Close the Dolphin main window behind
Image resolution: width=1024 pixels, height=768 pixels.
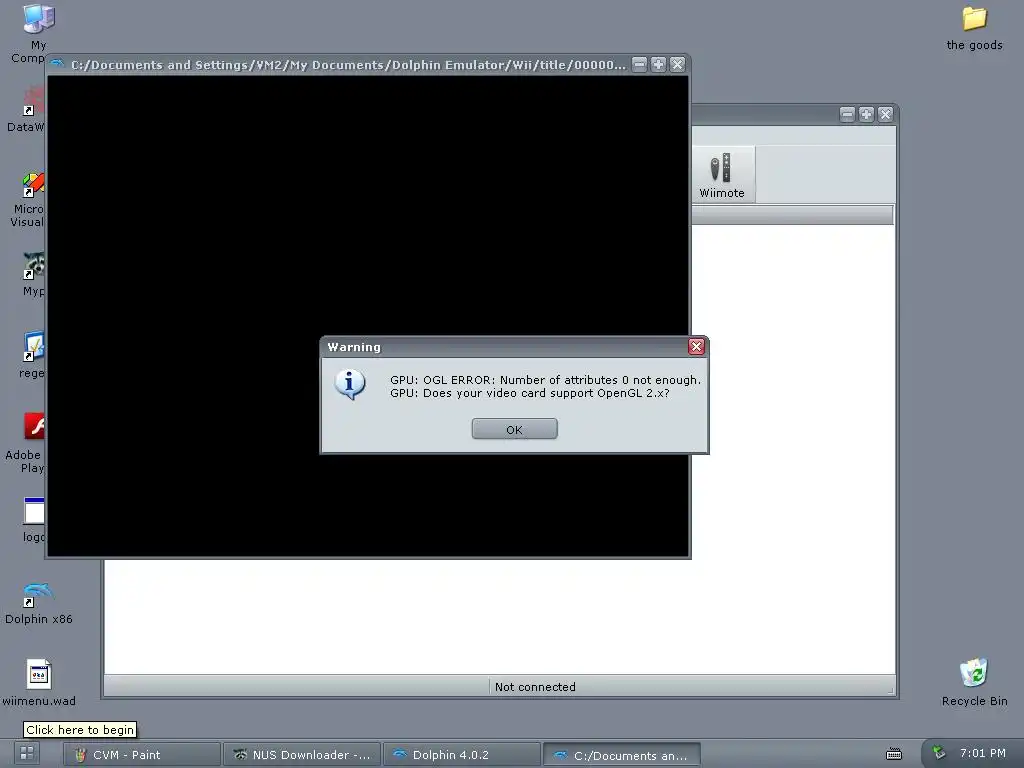885,114
